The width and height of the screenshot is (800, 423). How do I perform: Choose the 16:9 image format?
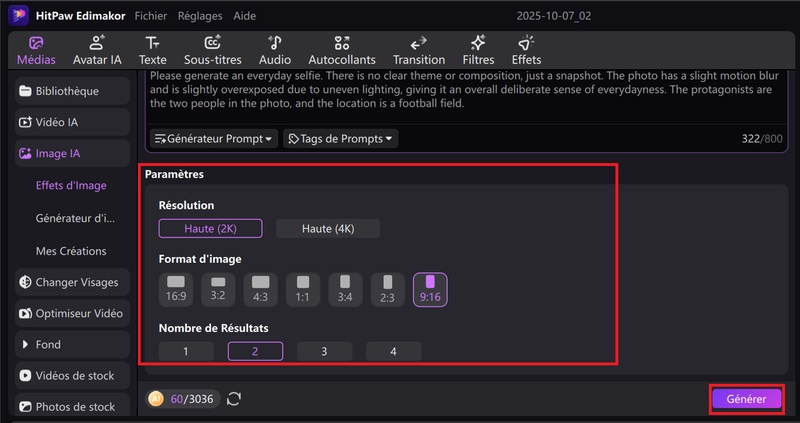(176, 289)
